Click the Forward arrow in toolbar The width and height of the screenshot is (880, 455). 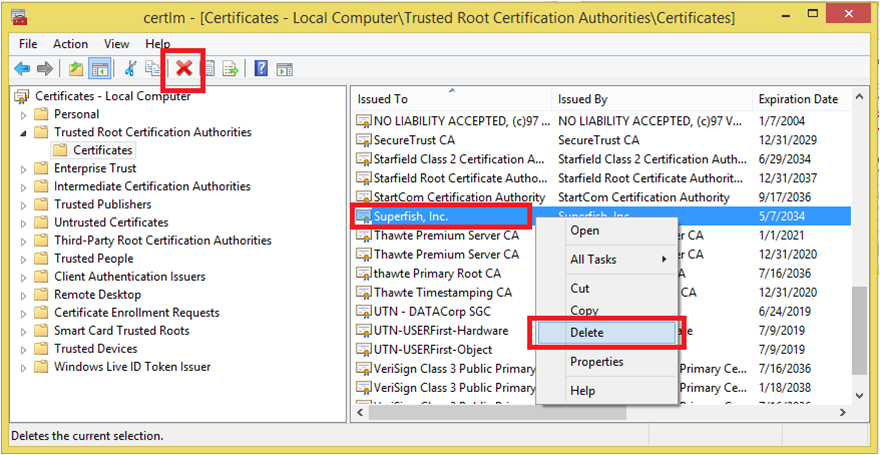(x=44, y=69)
